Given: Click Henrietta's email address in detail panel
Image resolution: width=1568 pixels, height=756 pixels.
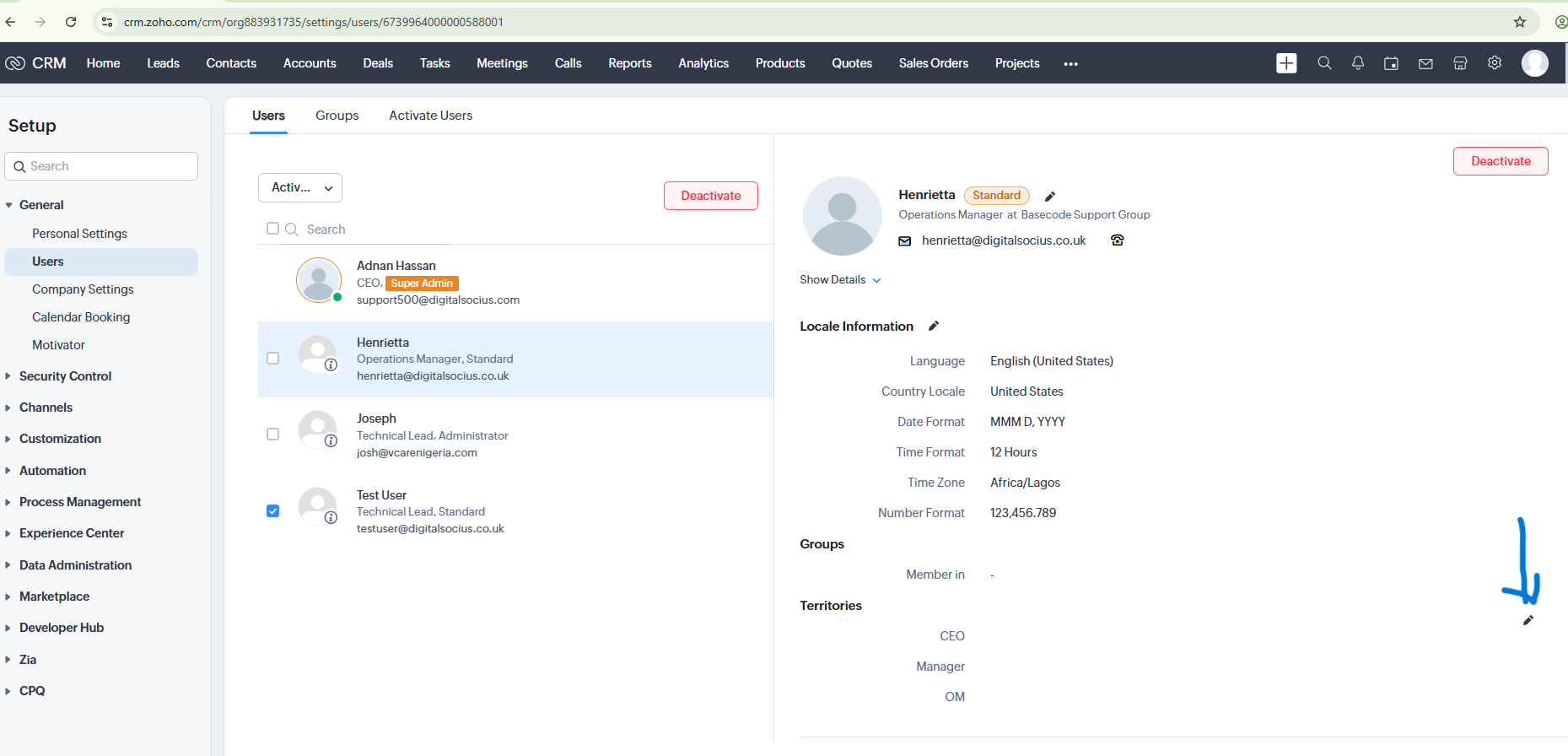Looking at the screenshot, I should (1004, 240).
